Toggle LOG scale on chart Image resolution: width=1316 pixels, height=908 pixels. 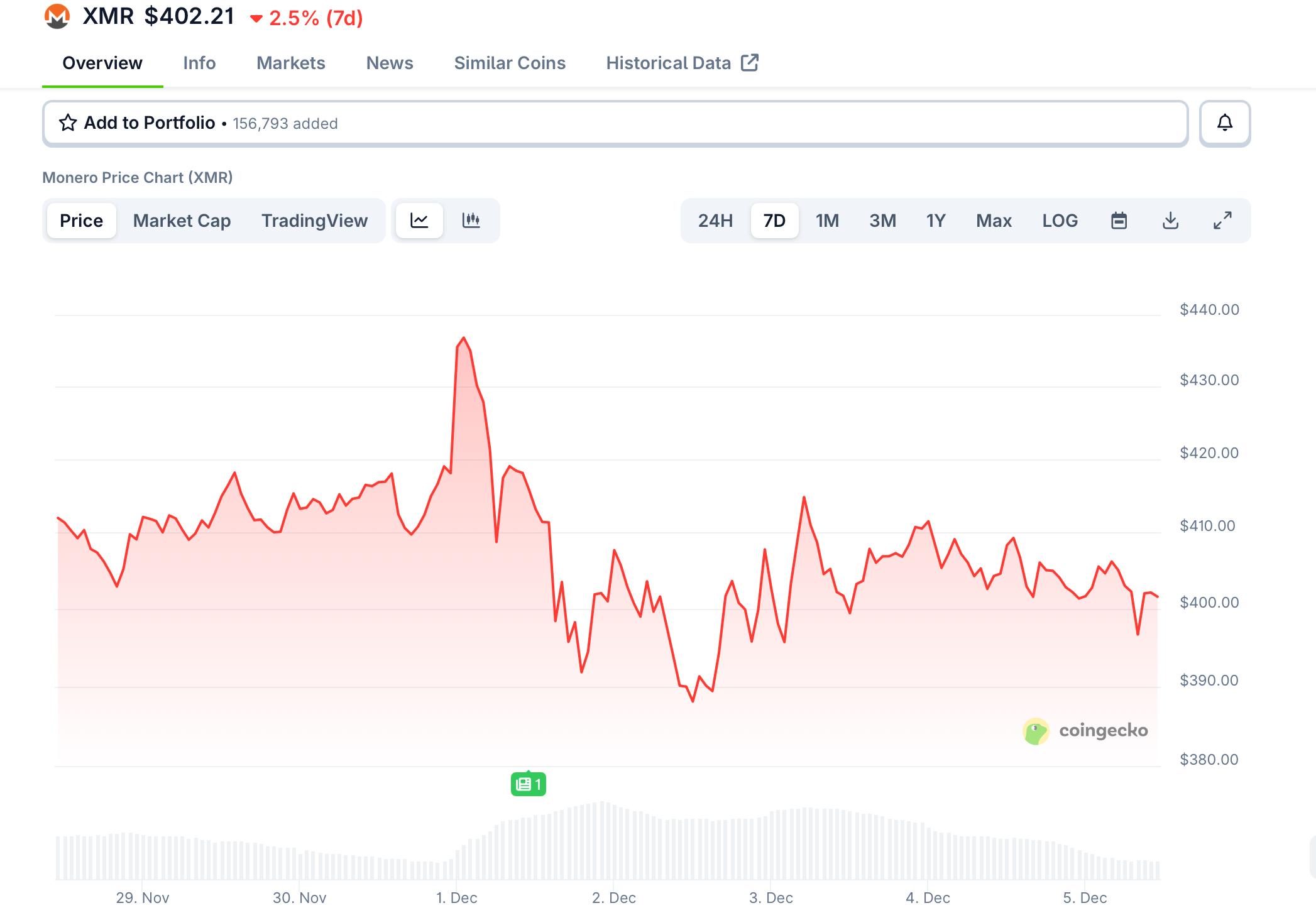pos(1060,221)
